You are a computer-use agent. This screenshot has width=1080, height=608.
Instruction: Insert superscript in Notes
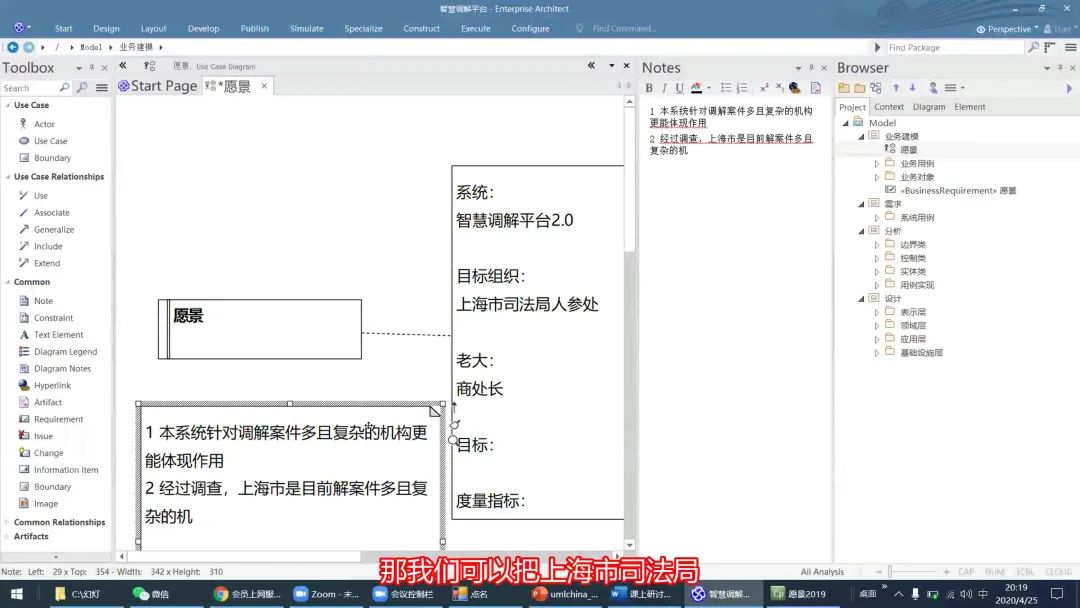tap(764, 87)
